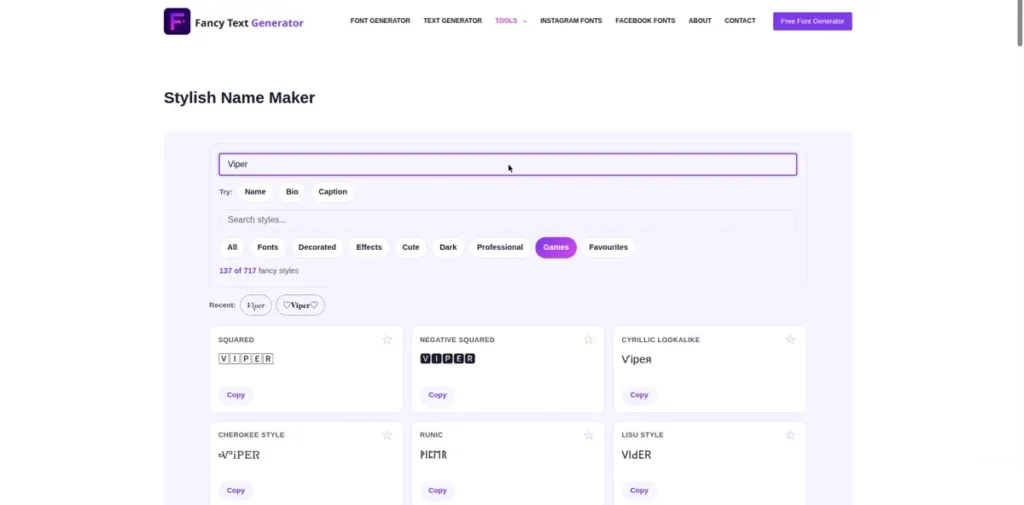Toggle favourite star on Cyrillic Lookalike card
Screen dimensions: 1024x505
point(790,340)
